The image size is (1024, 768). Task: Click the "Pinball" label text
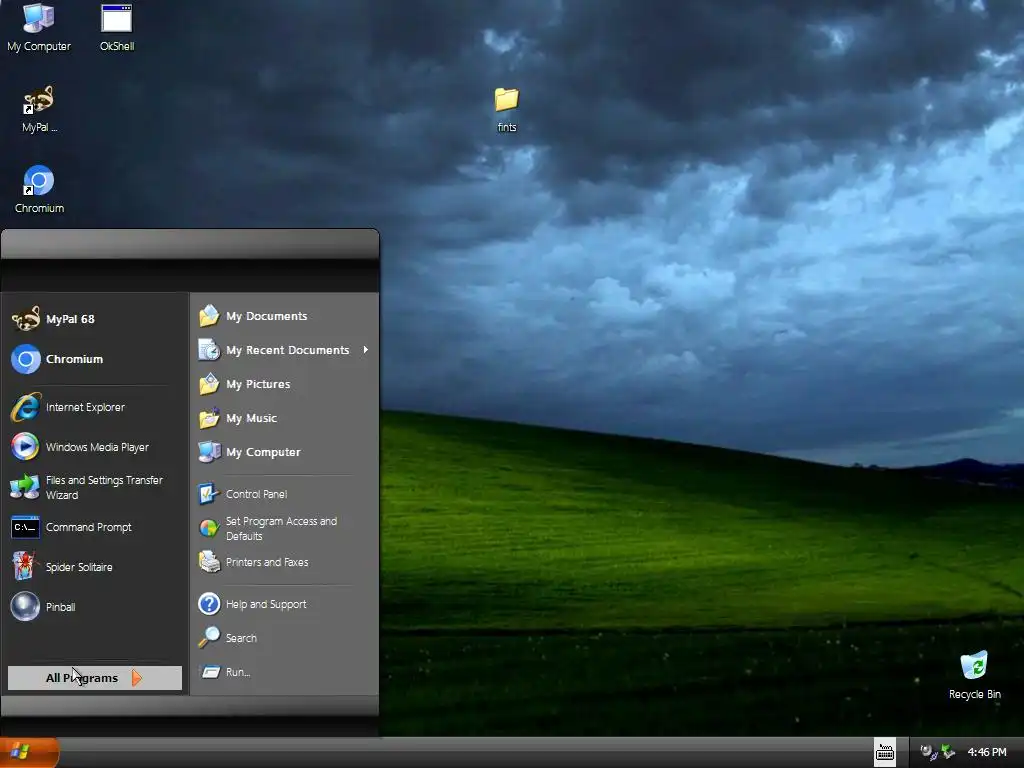(61, 607)
